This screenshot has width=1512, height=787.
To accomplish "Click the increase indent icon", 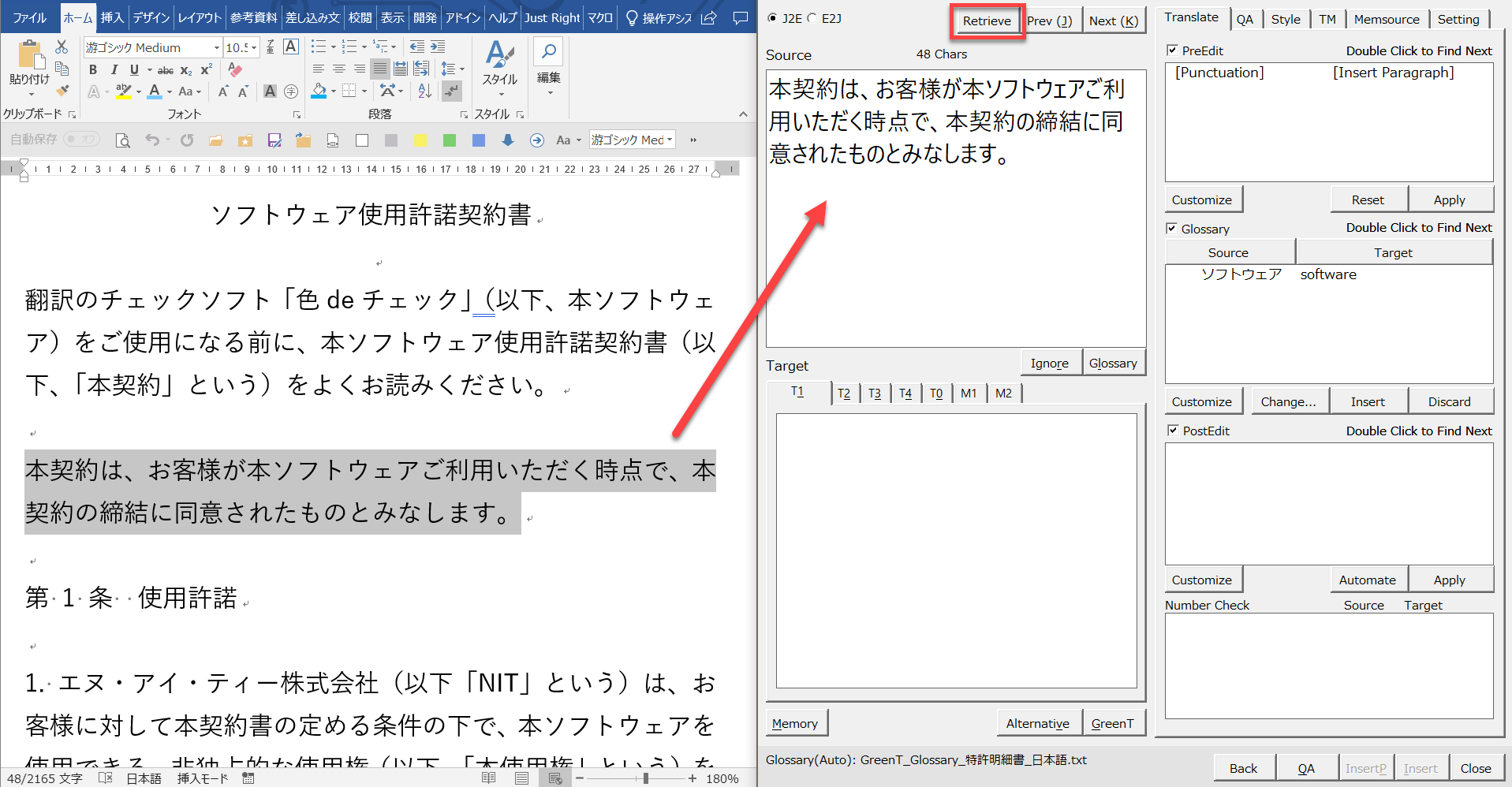I will pos(438,47).
